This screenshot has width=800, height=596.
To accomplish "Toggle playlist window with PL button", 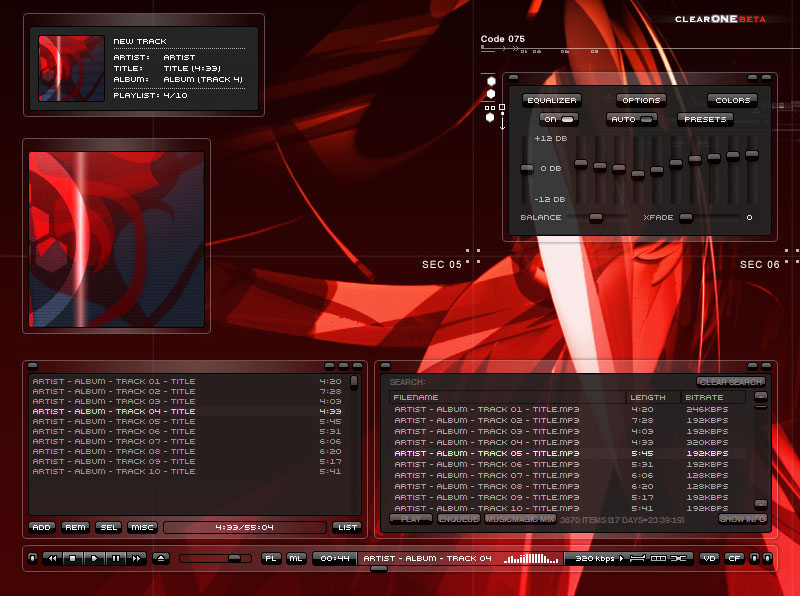I will pos(271,558).
